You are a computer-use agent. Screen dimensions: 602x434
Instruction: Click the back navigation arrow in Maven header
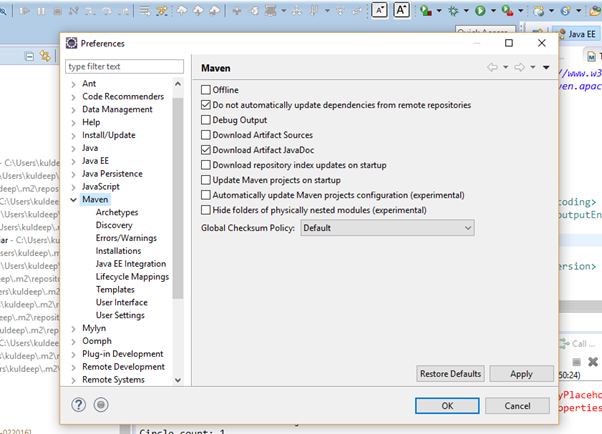click(492, 68)
